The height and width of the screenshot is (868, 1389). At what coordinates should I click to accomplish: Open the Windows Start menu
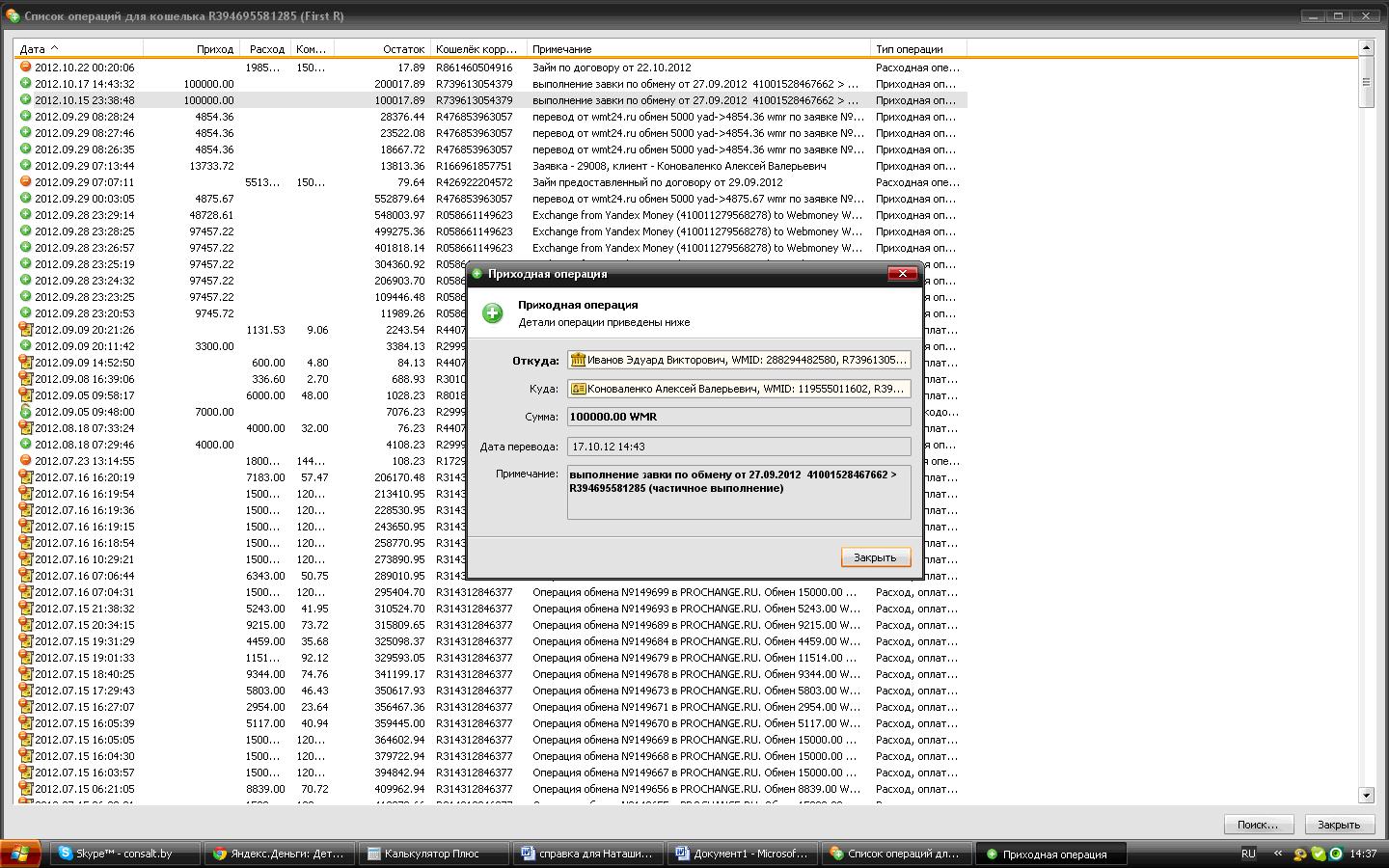(21, 854)
